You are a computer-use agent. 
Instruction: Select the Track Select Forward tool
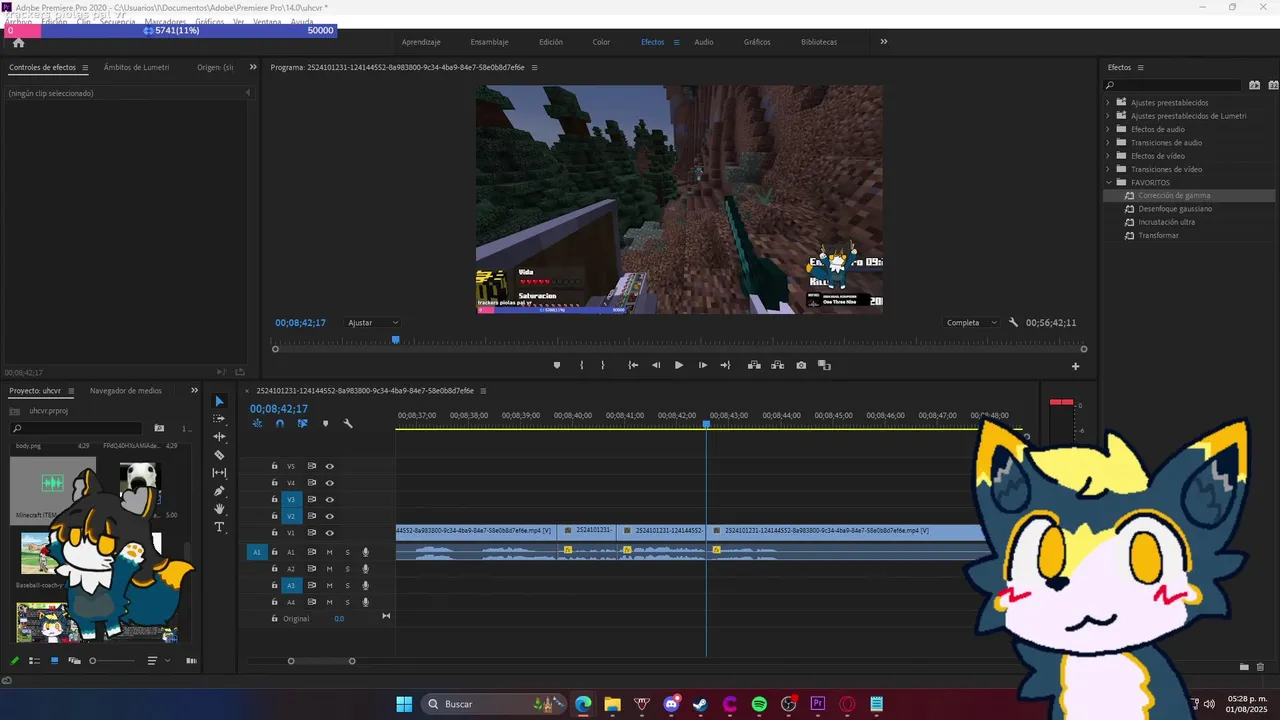220,419
